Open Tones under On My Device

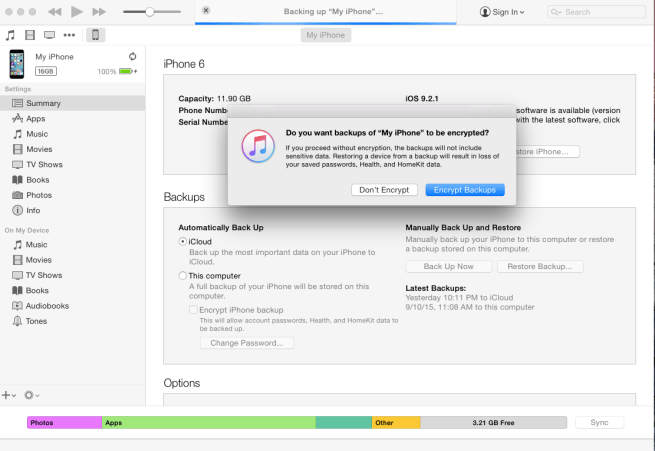point(35,321)
